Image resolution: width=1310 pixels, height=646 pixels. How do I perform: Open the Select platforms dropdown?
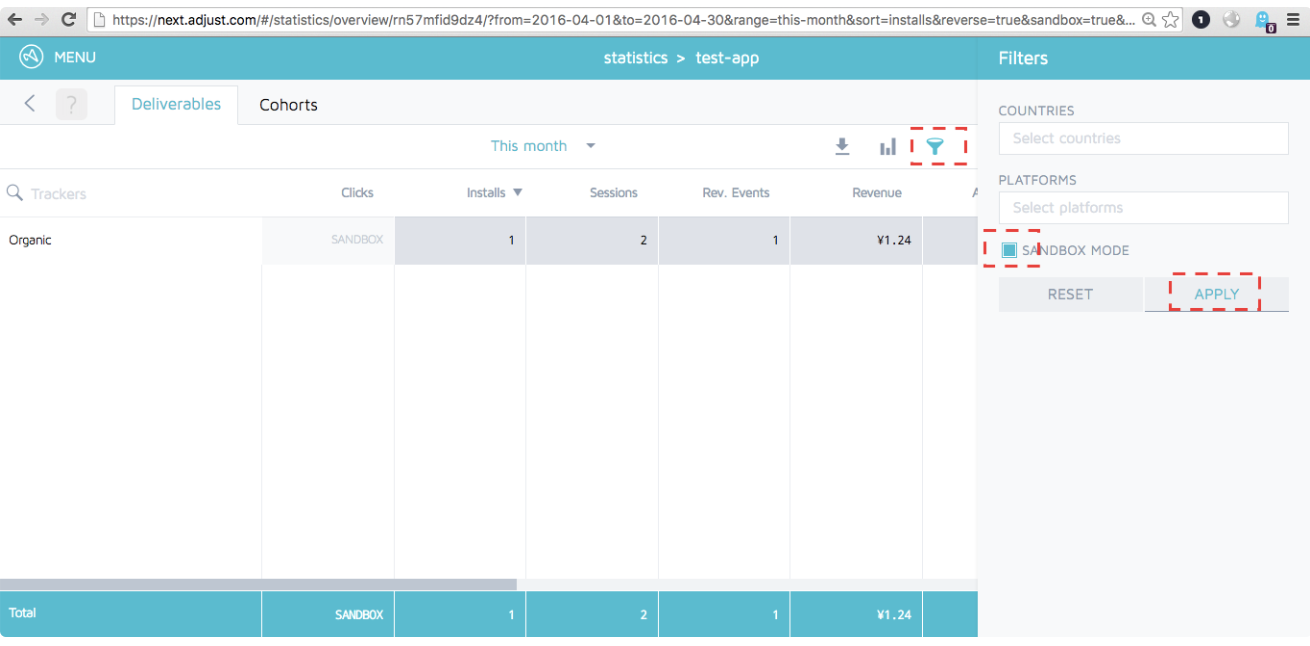[1143, 208]
